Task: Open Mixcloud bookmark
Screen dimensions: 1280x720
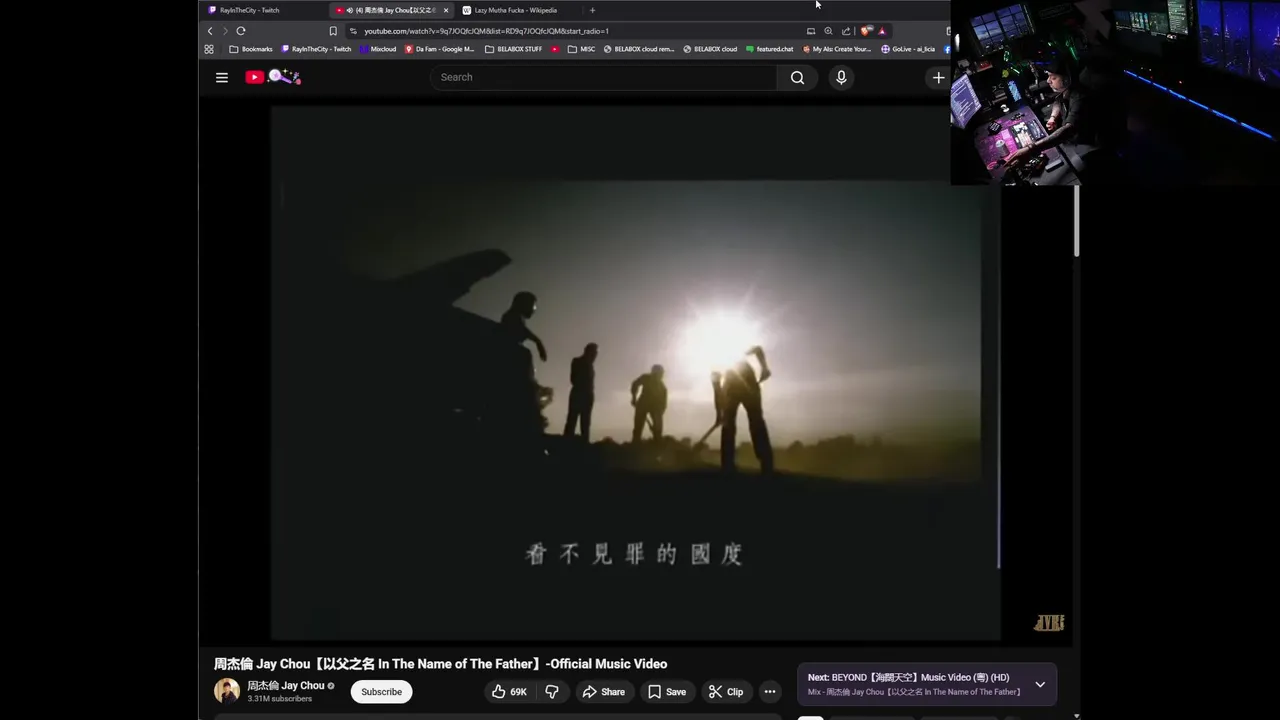Action: [x=378, y=49]
